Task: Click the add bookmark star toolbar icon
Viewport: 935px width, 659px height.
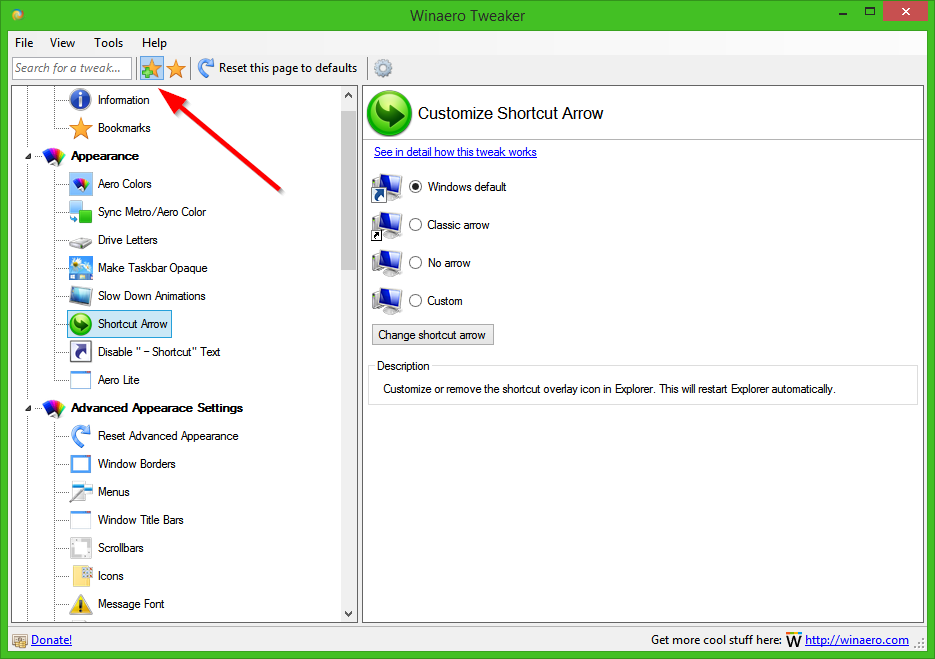Action: (x=151, y=69)
